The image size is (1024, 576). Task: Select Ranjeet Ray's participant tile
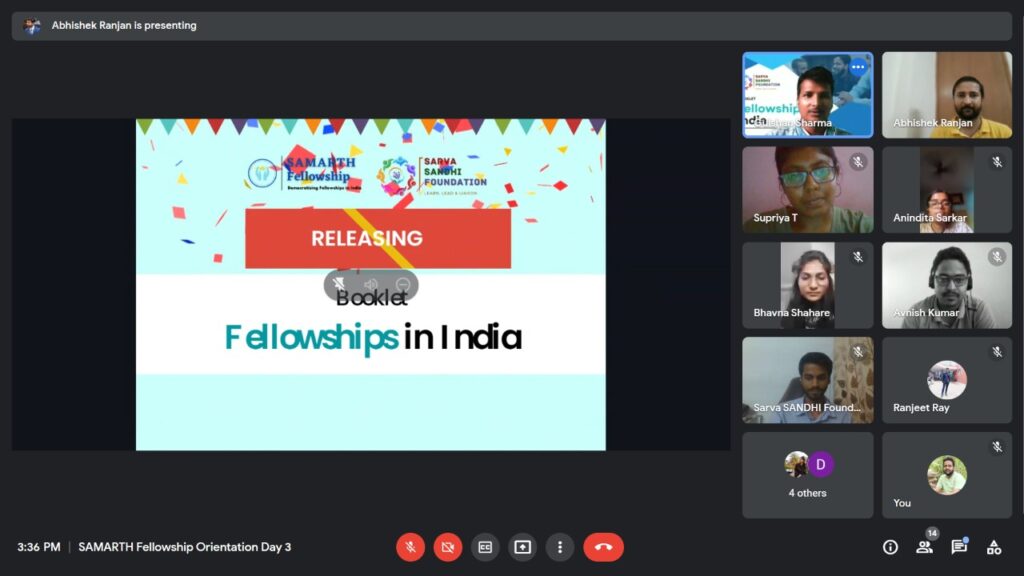[x=947, y=380]
